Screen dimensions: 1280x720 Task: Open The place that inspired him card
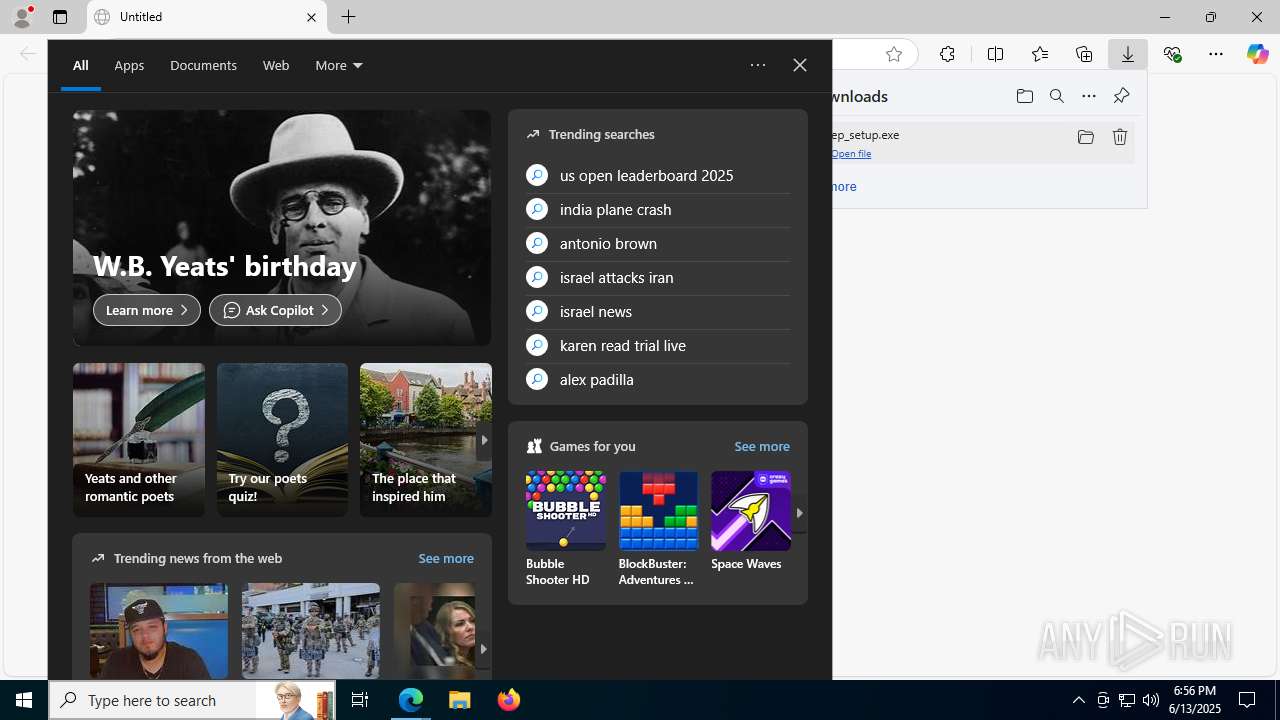tap(426, 440)
